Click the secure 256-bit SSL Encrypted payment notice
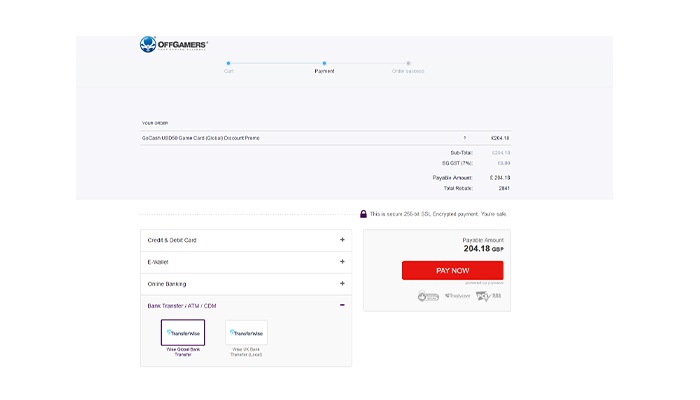Image resolution: width=700 pixels, height=400 pixels. [438, 214]
